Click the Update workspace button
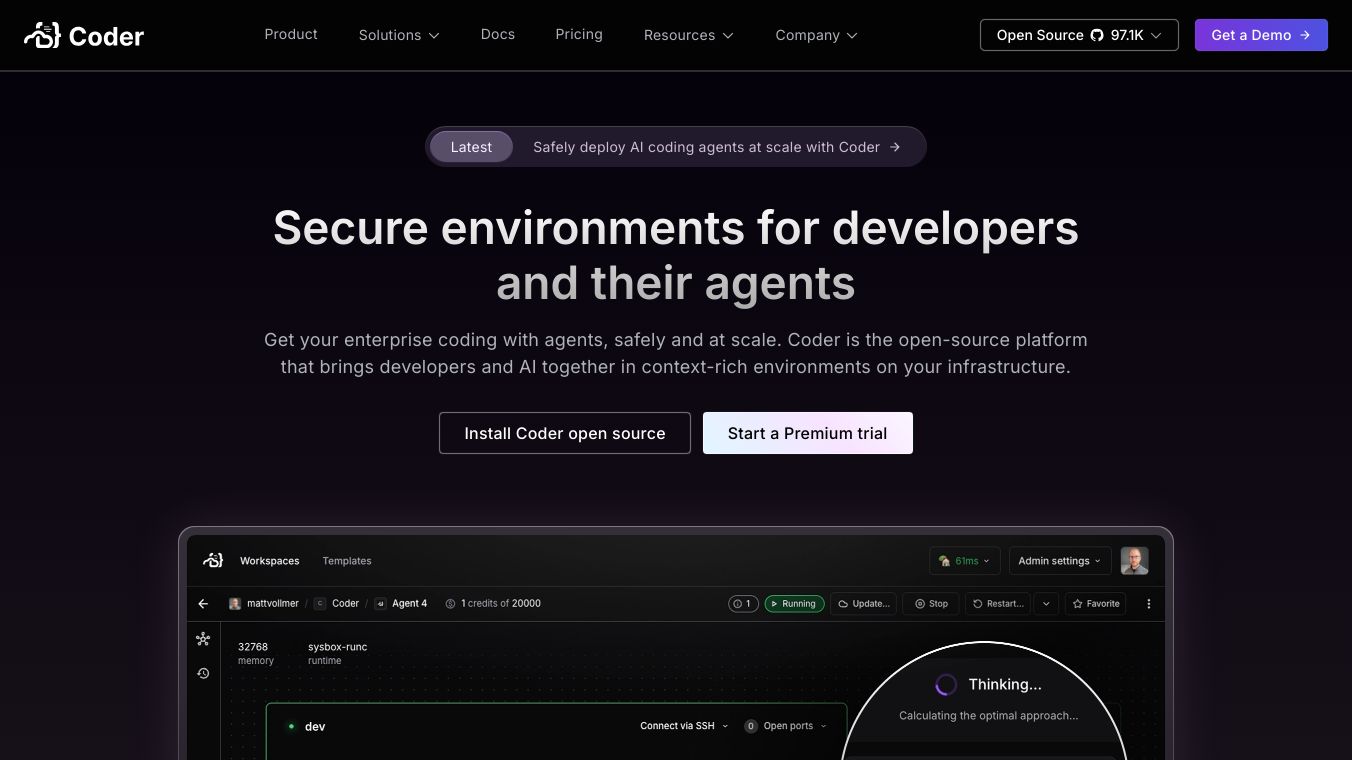 864,604
